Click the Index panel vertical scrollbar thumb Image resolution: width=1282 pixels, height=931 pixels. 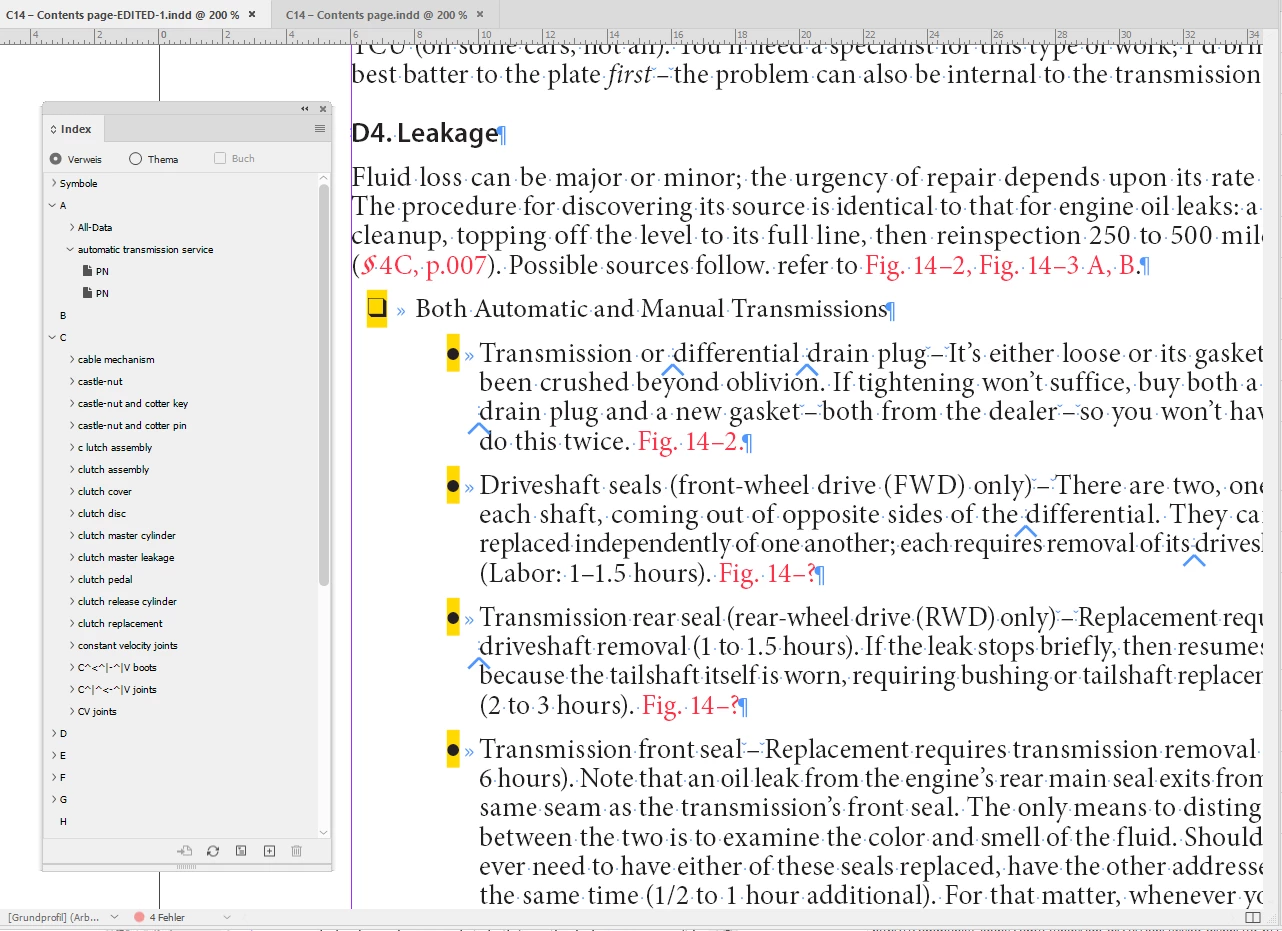[x=324, y=384]
